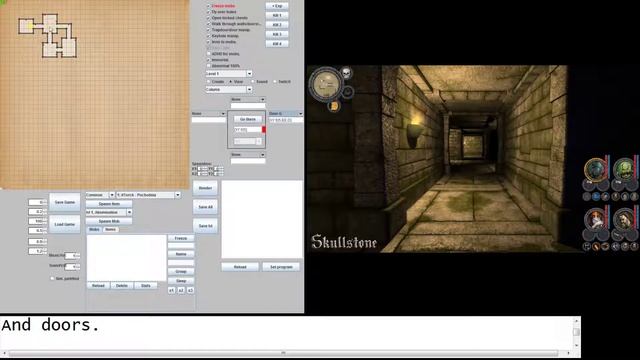Click the Spawn Item button

point(109,204)
